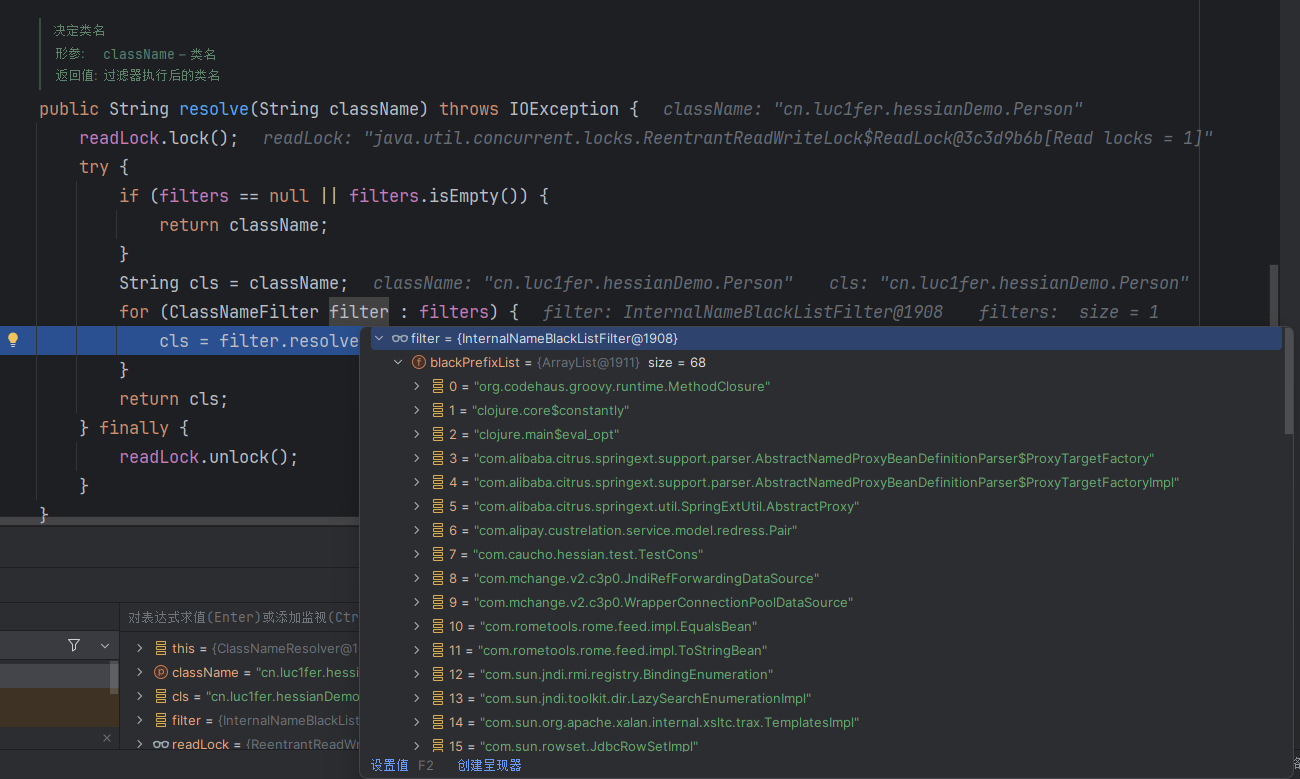
Task: Select entry 12 BindingEnumeration string
Action: (x=626, y=674)
